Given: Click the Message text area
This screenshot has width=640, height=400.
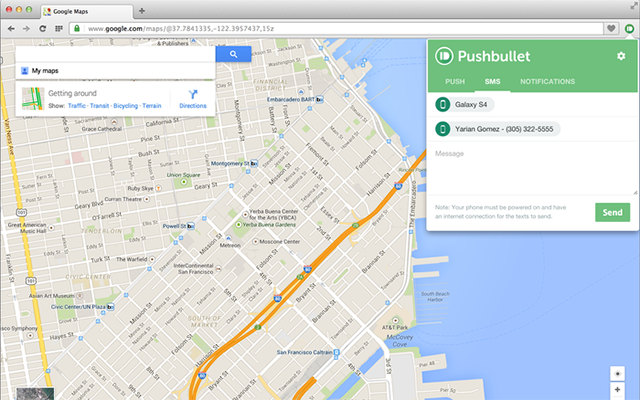Looking at the screenshot, I should click(x=532, y=169).
